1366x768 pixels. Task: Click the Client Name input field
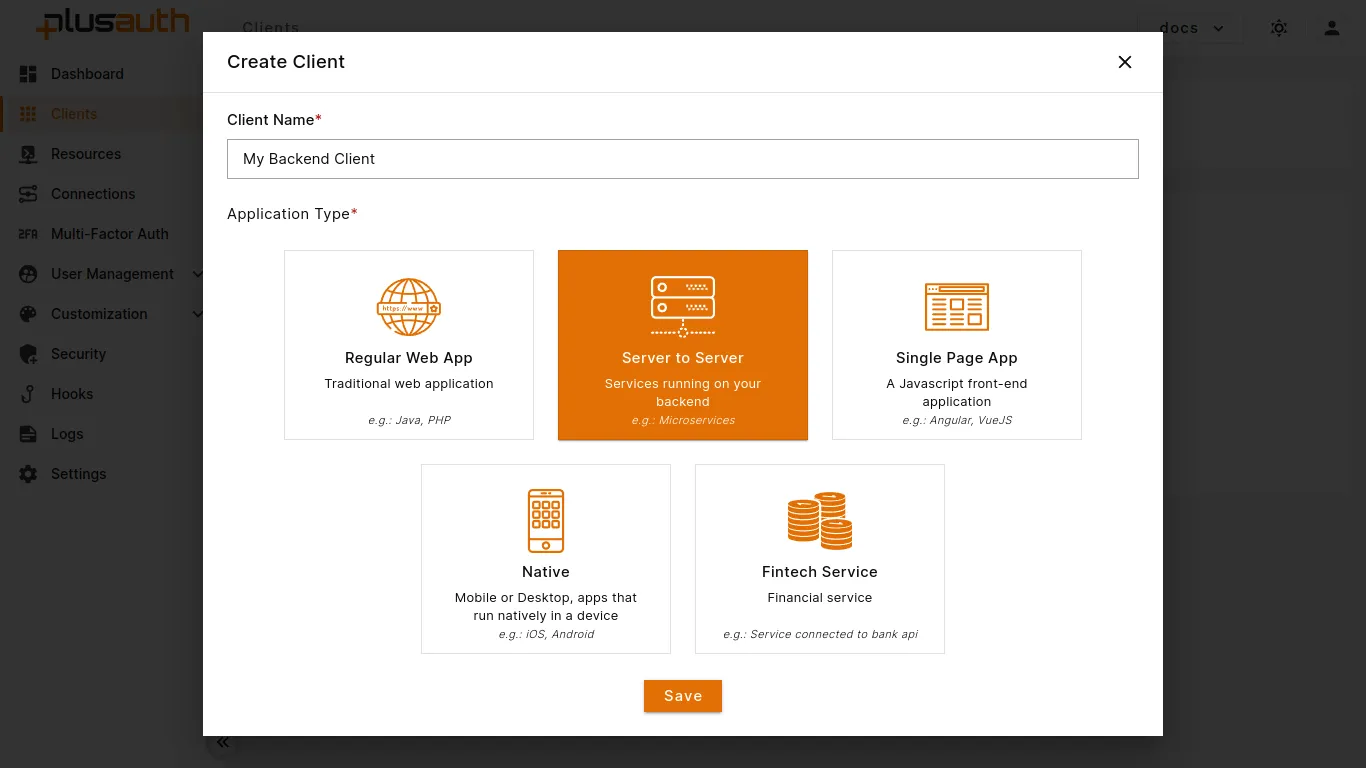coord(683,159)
